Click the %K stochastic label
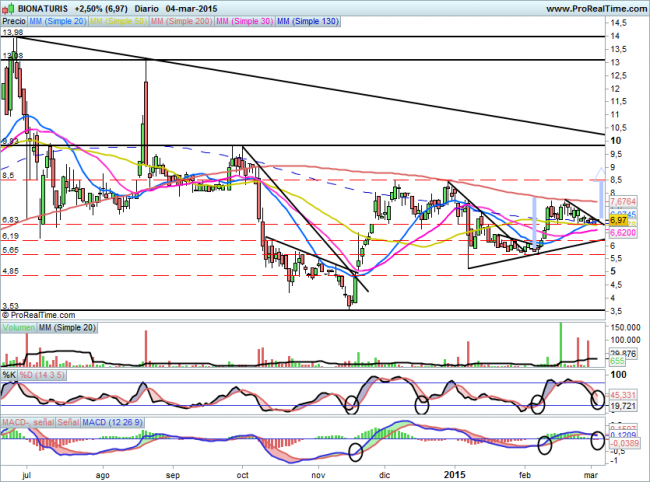Image resolution: width=650 pixels, height=482 pixels. point(8,375)
